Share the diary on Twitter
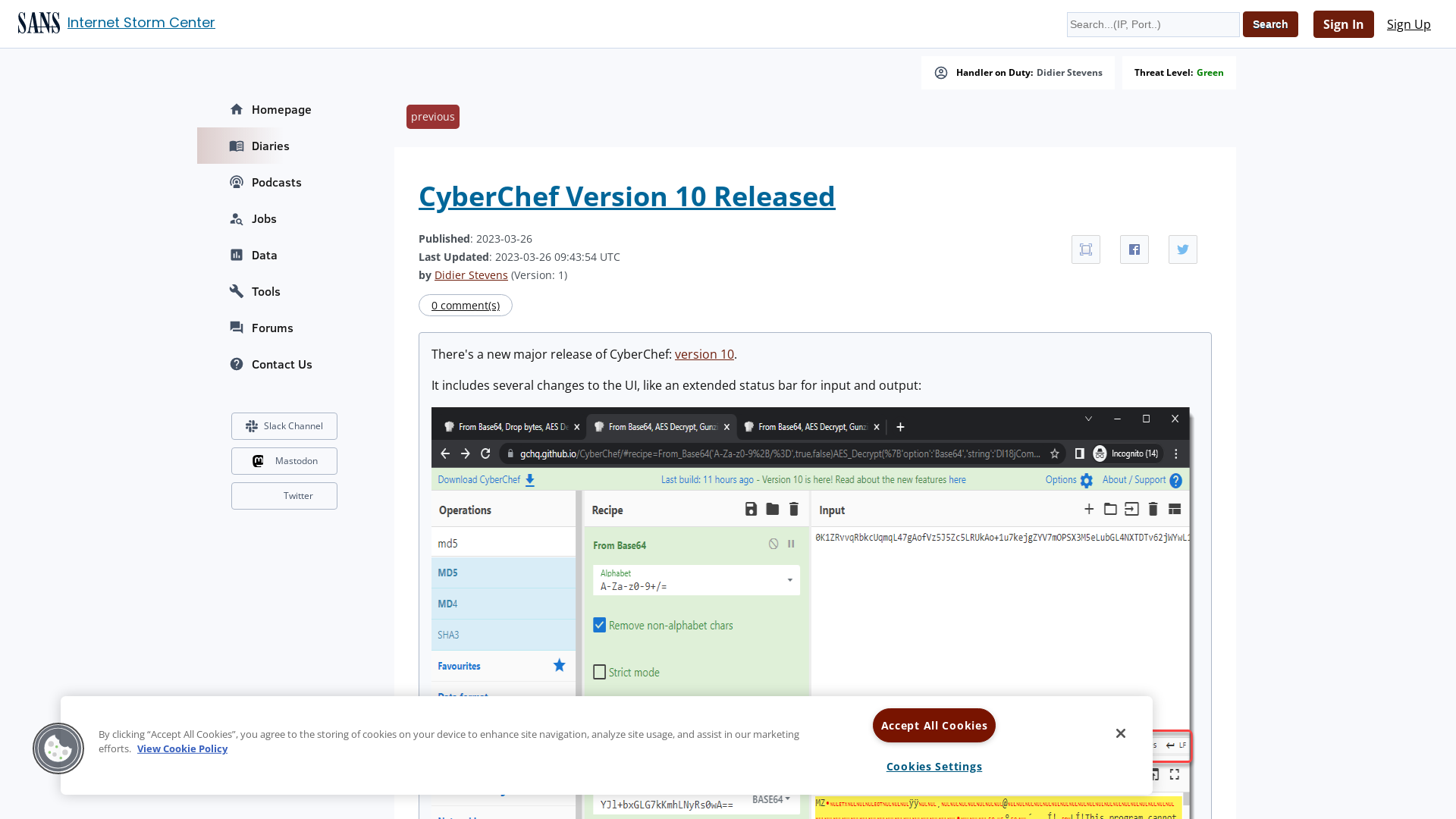 pyautogui.click(x=1183, y=249)
